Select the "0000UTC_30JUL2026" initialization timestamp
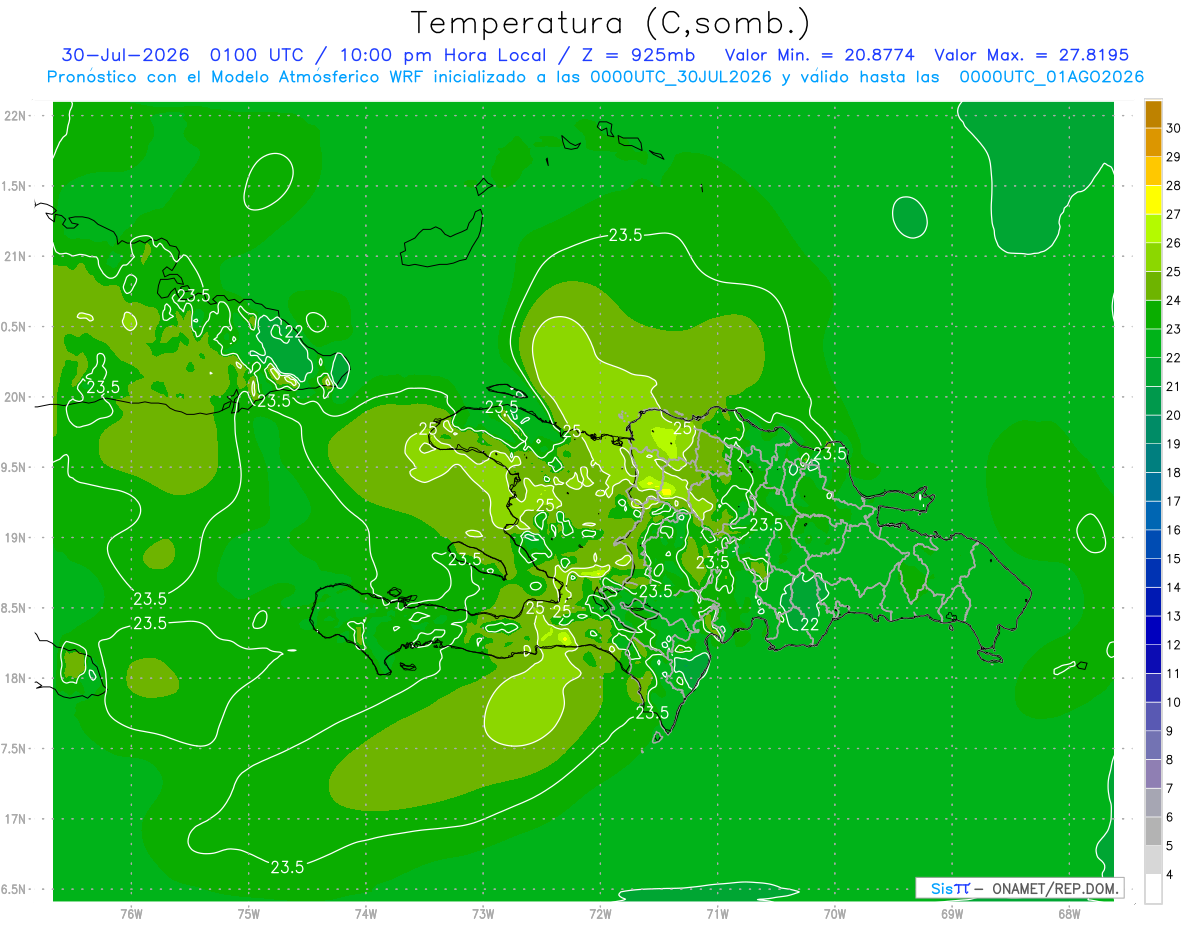1200x927 pixels. [x=681, y=77]
